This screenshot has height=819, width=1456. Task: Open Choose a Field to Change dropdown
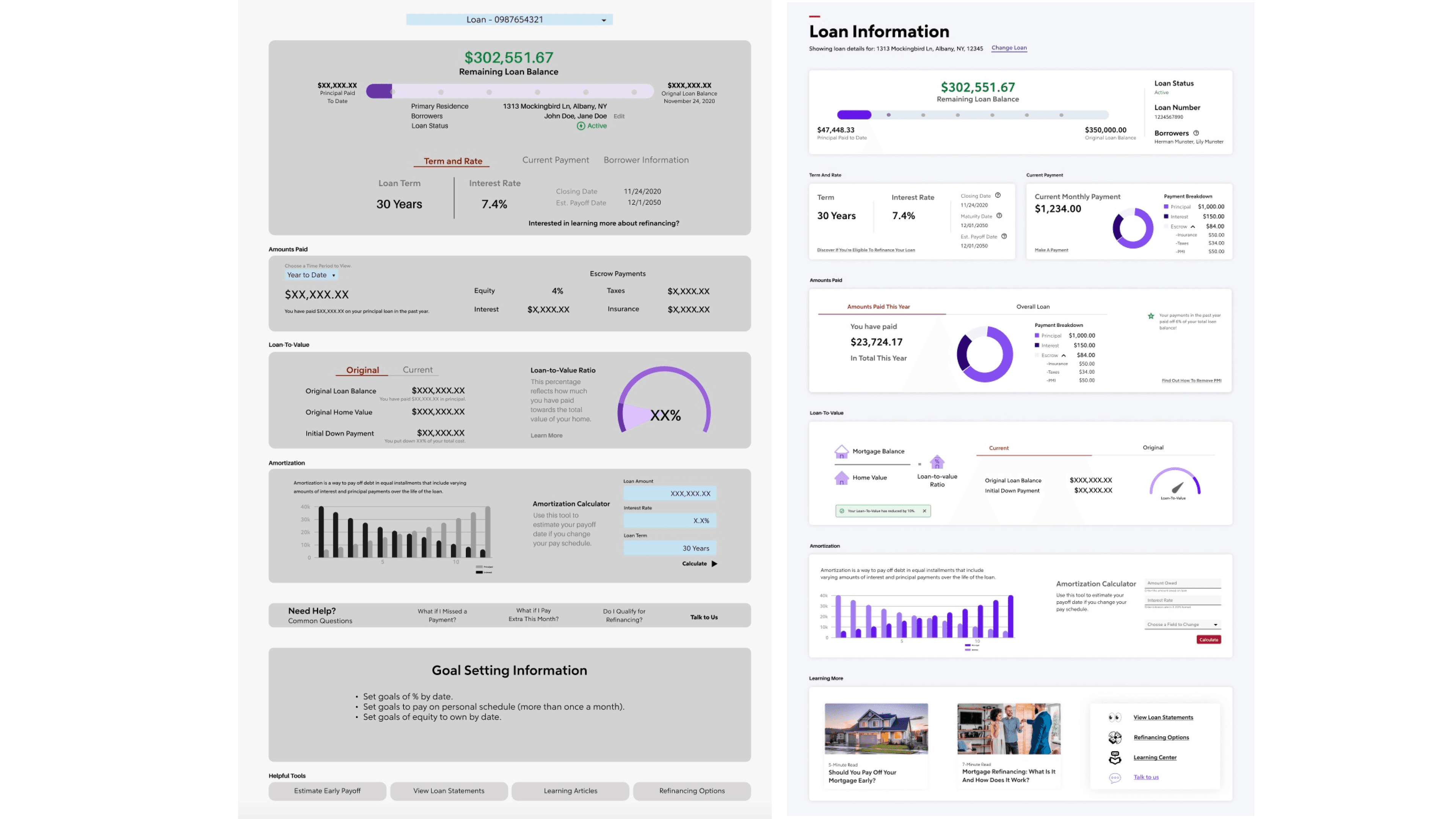point(1183,624)
